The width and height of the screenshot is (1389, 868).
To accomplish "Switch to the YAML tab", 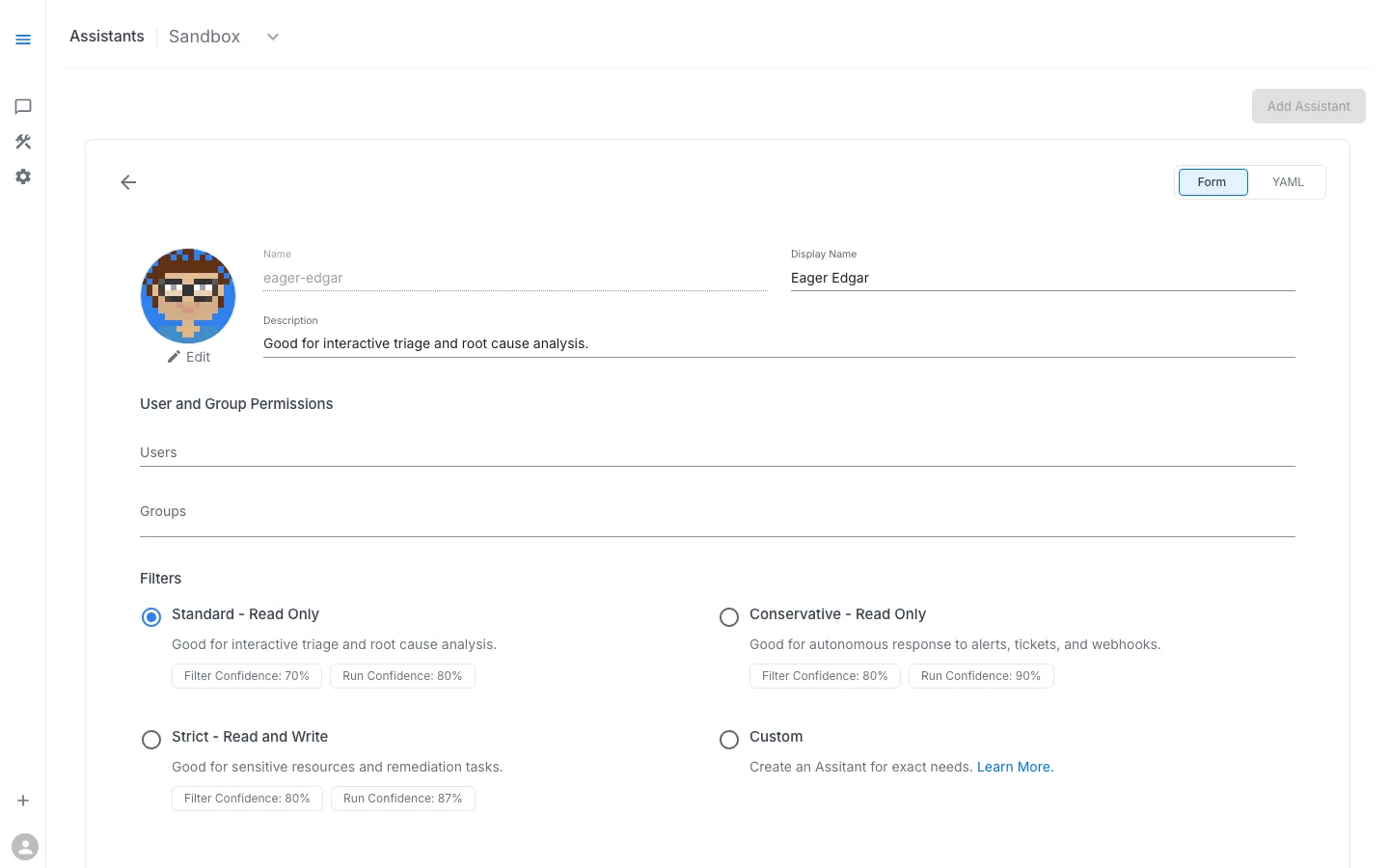I will click(1288, 182).
